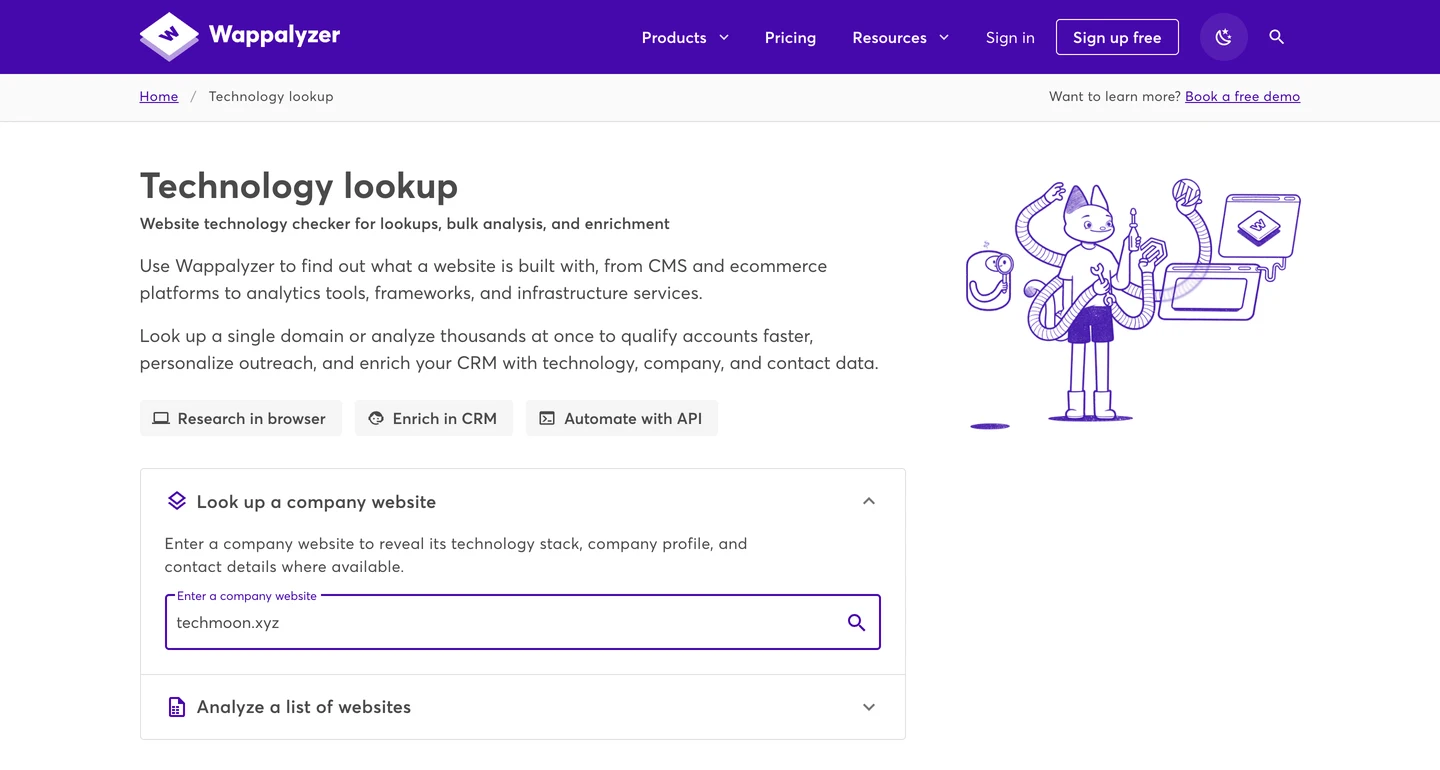Click the Technology lookup heading

[x=299, y=186]
